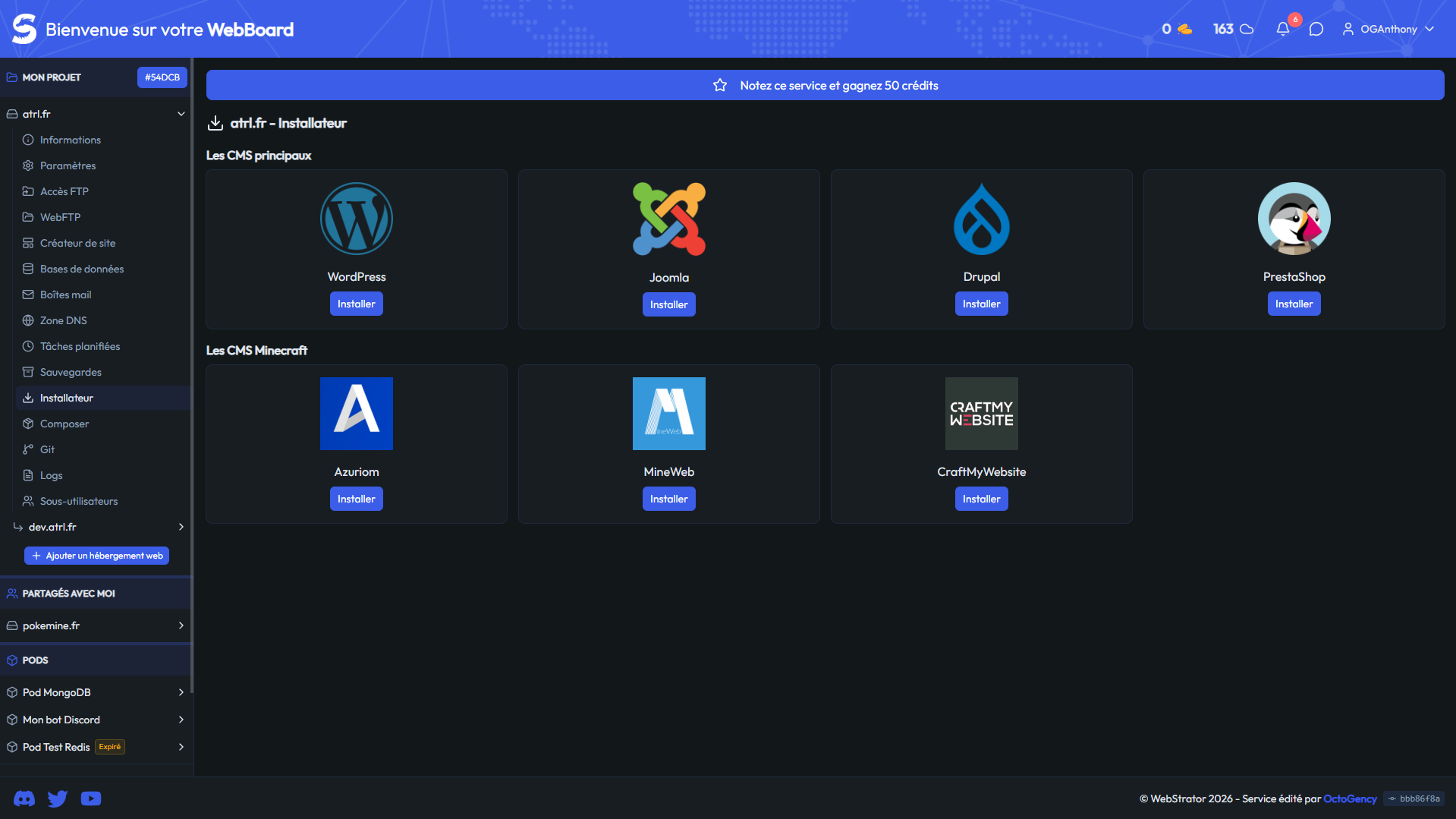Click the Git branch icon
Viewport: 1456px width, 819px height.
[28, 449]
